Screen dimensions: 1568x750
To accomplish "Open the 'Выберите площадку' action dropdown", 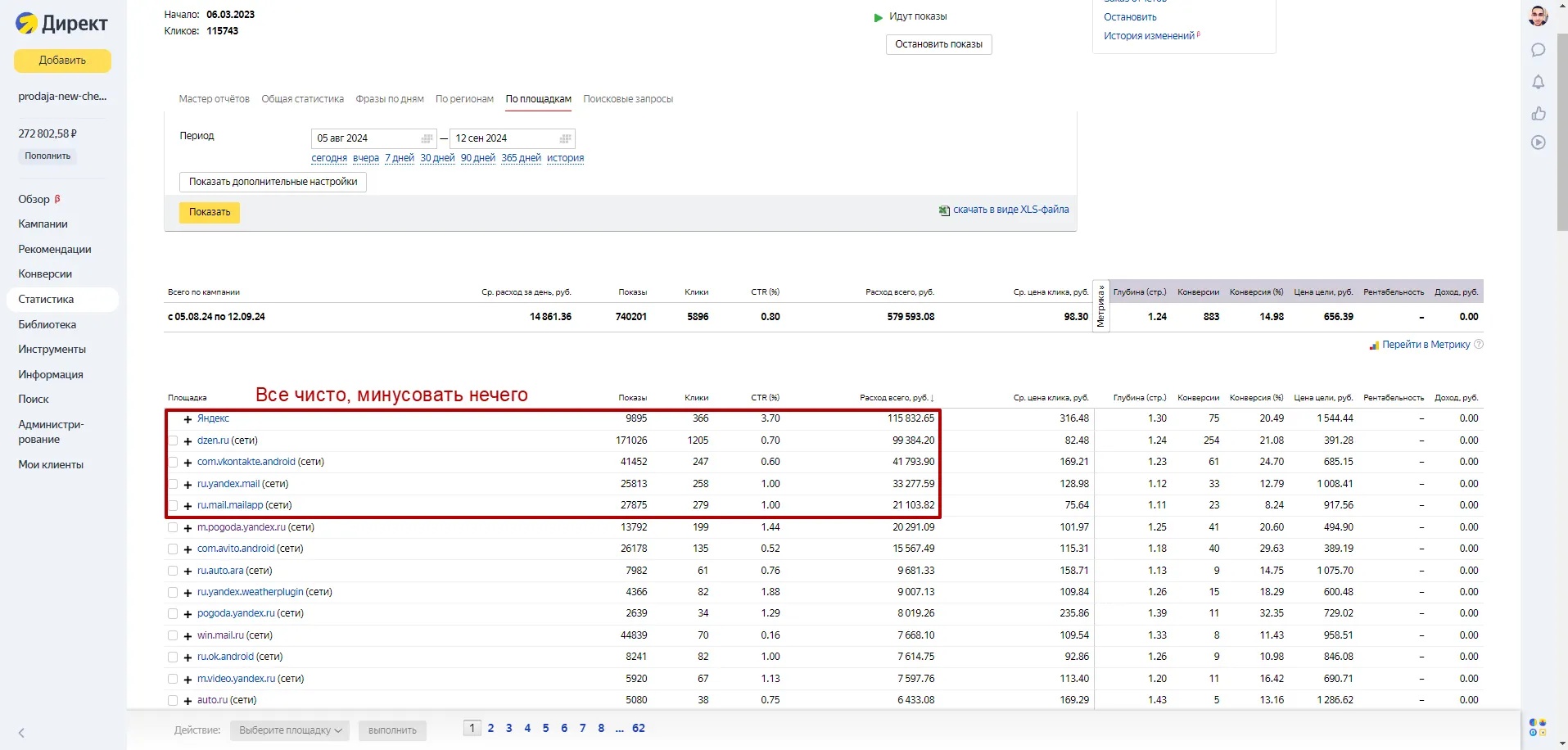I will pyautogui.click(x=290, y=730).
